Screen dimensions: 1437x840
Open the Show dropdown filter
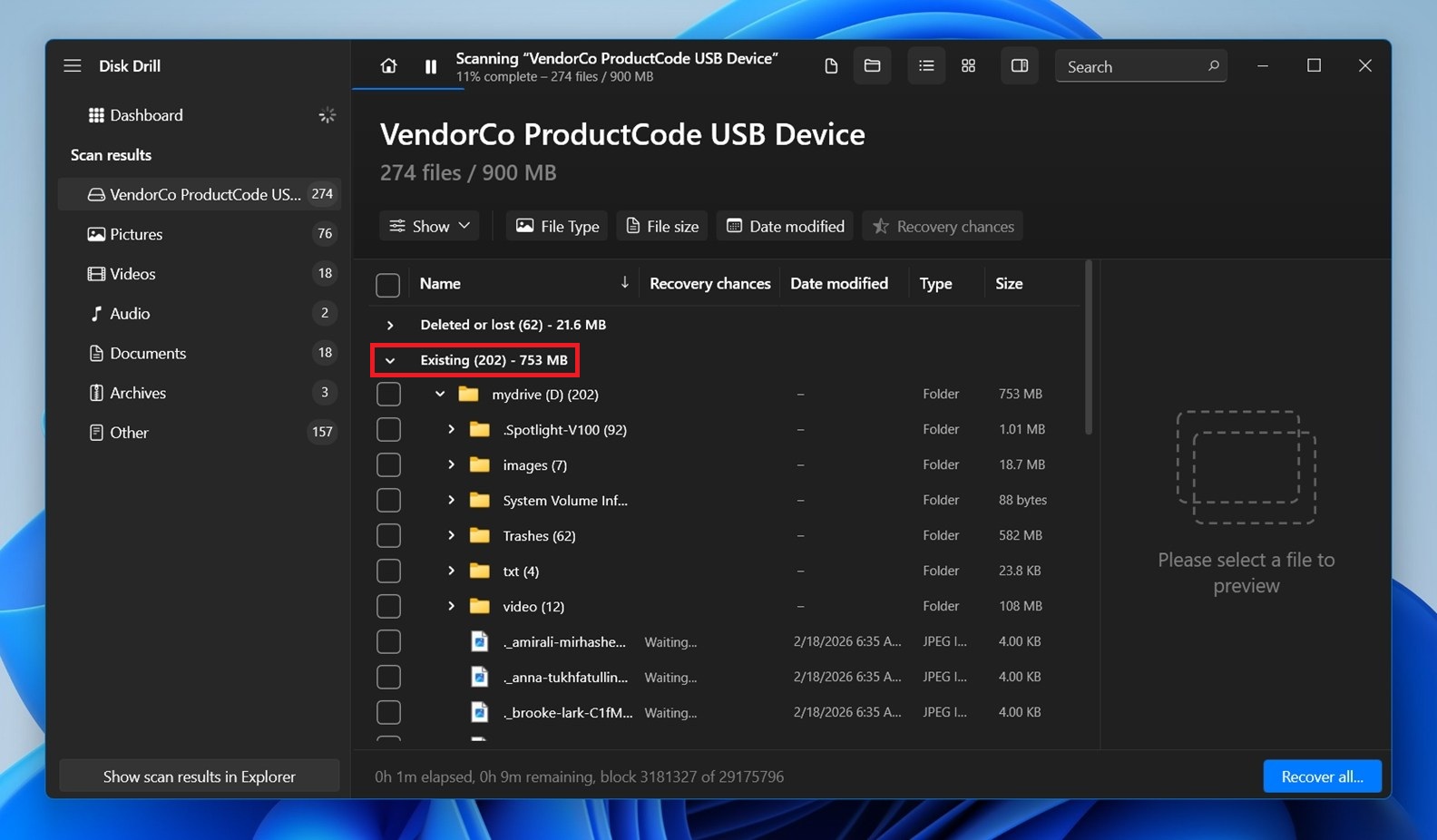430,226
